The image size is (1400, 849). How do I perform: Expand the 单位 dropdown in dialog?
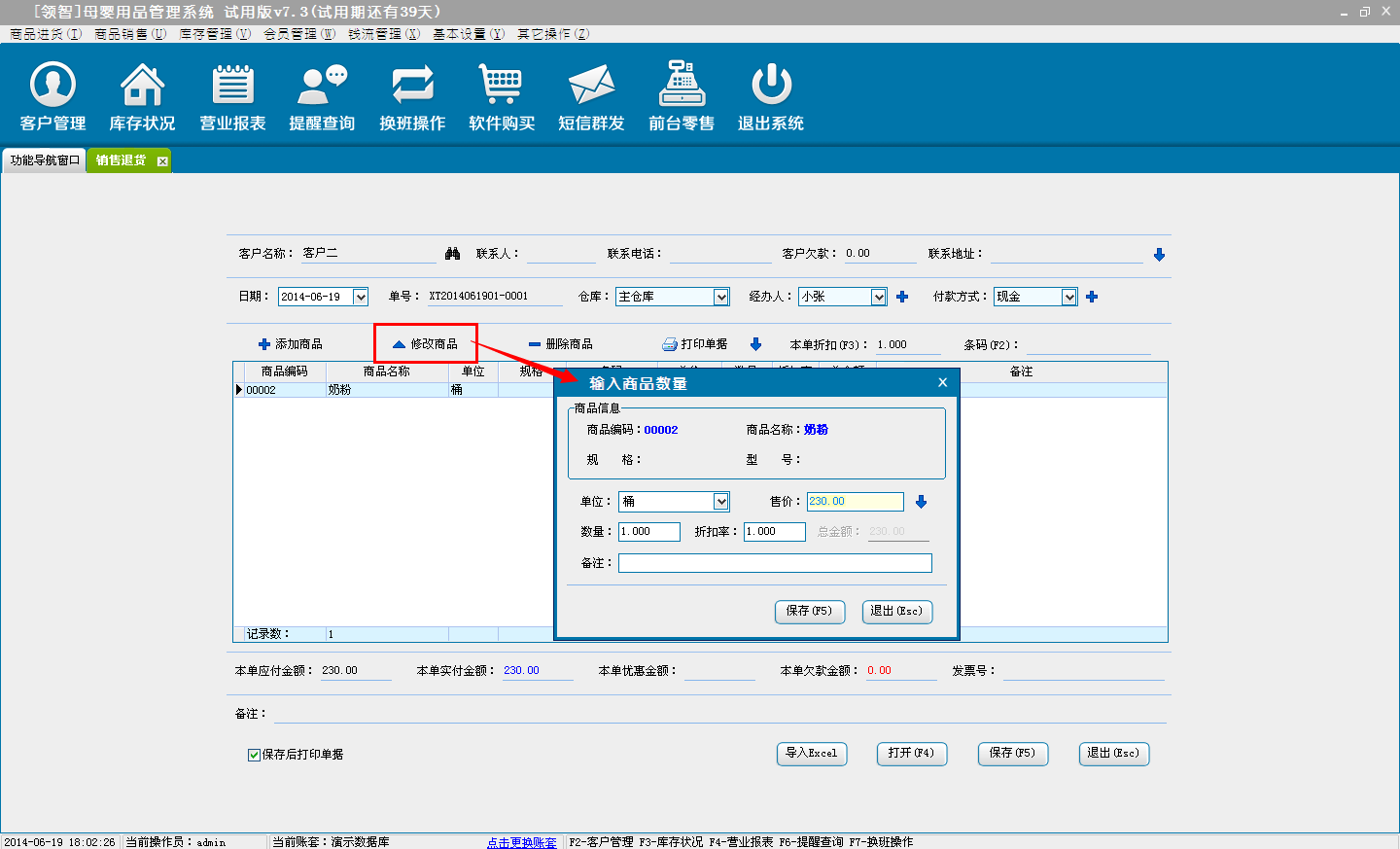point(720,502)
